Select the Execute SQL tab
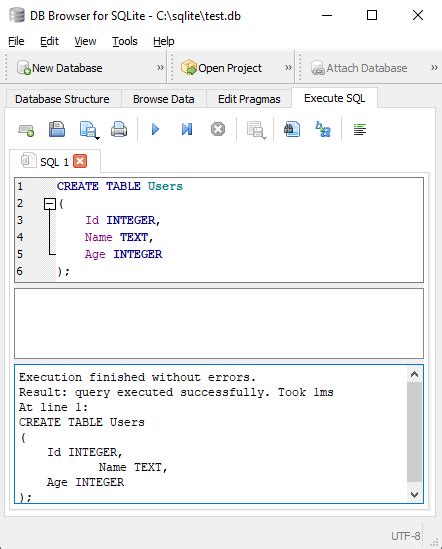Viewport: 442px width, 549px height. click(334, 98)
